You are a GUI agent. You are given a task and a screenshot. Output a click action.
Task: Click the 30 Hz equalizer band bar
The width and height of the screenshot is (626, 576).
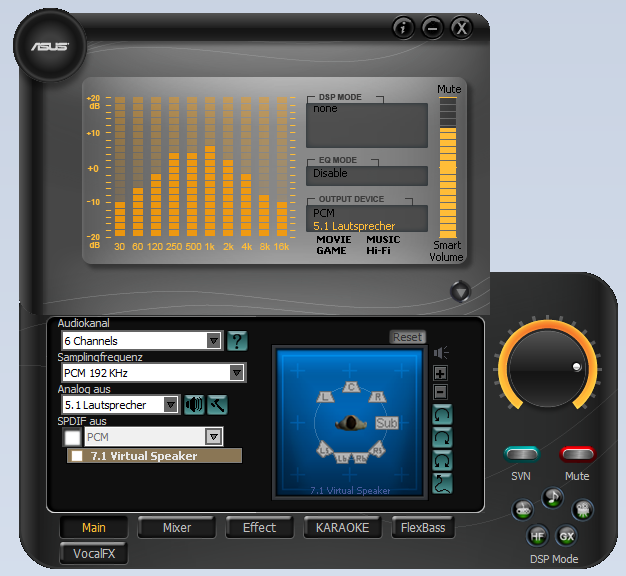pos(120,166)
